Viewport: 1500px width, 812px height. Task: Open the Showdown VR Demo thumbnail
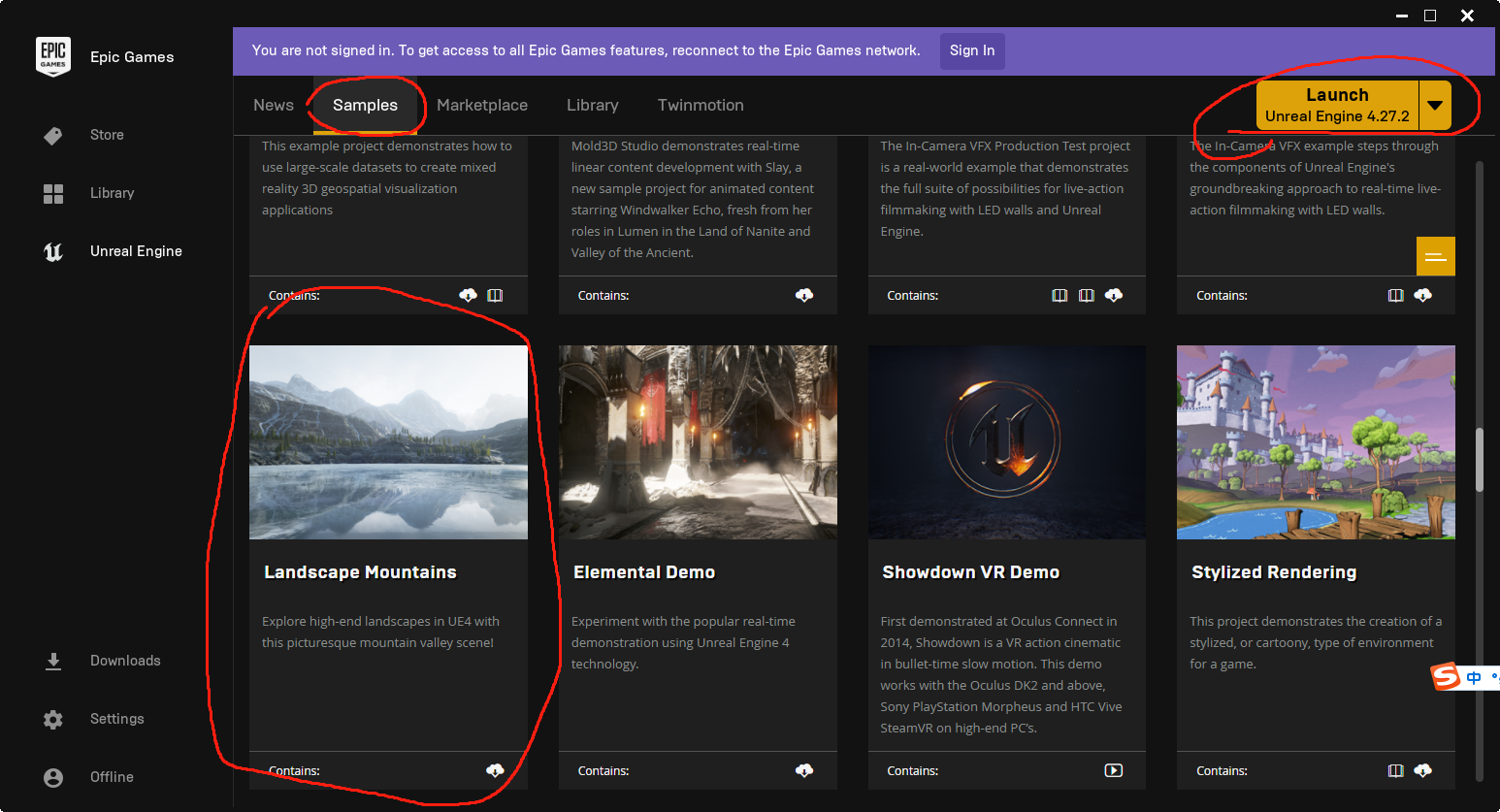pos(1007,442)
